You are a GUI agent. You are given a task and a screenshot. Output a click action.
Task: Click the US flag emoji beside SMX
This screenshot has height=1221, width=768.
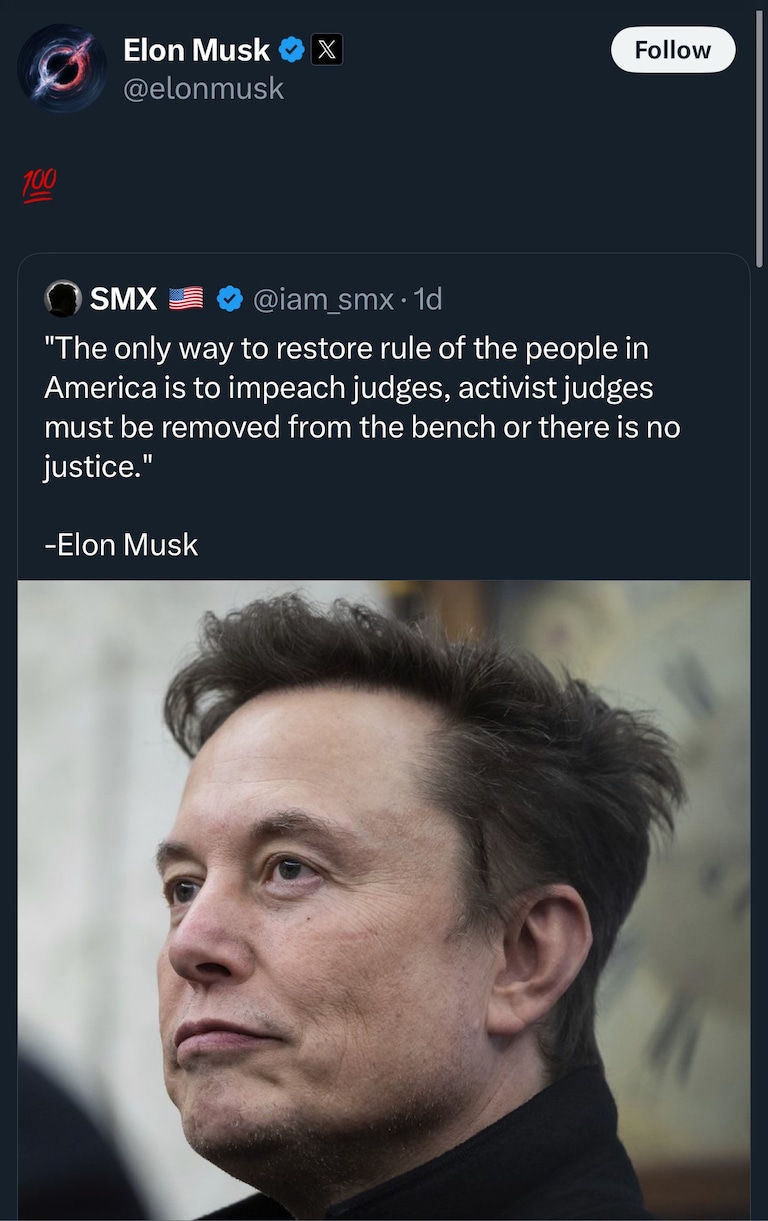click(x=186, y=298)
